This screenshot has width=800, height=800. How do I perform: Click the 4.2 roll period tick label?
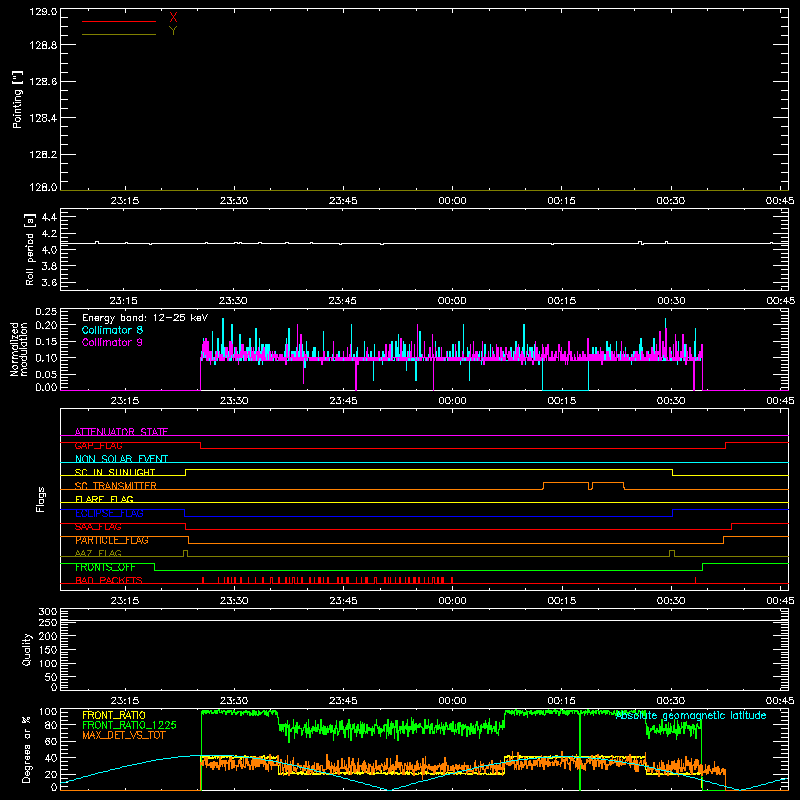(x=49, y=234)
